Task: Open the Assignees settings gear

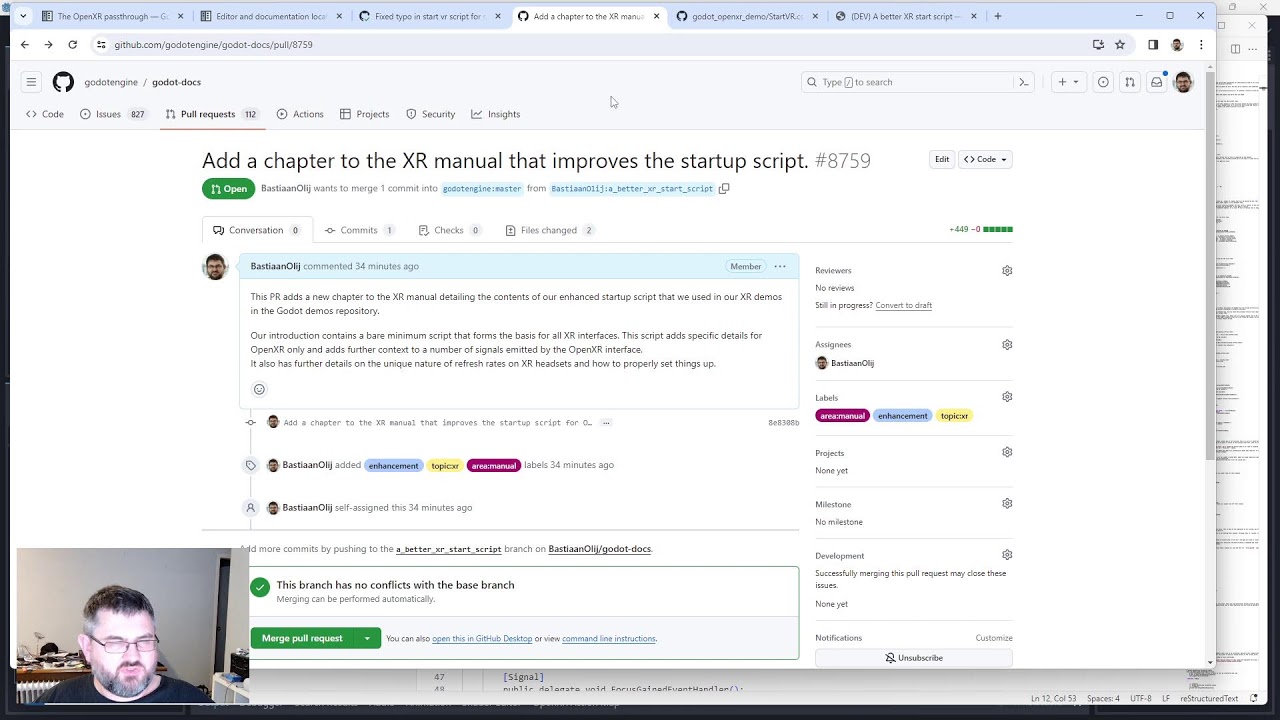Action: [x=1007, y=344]
